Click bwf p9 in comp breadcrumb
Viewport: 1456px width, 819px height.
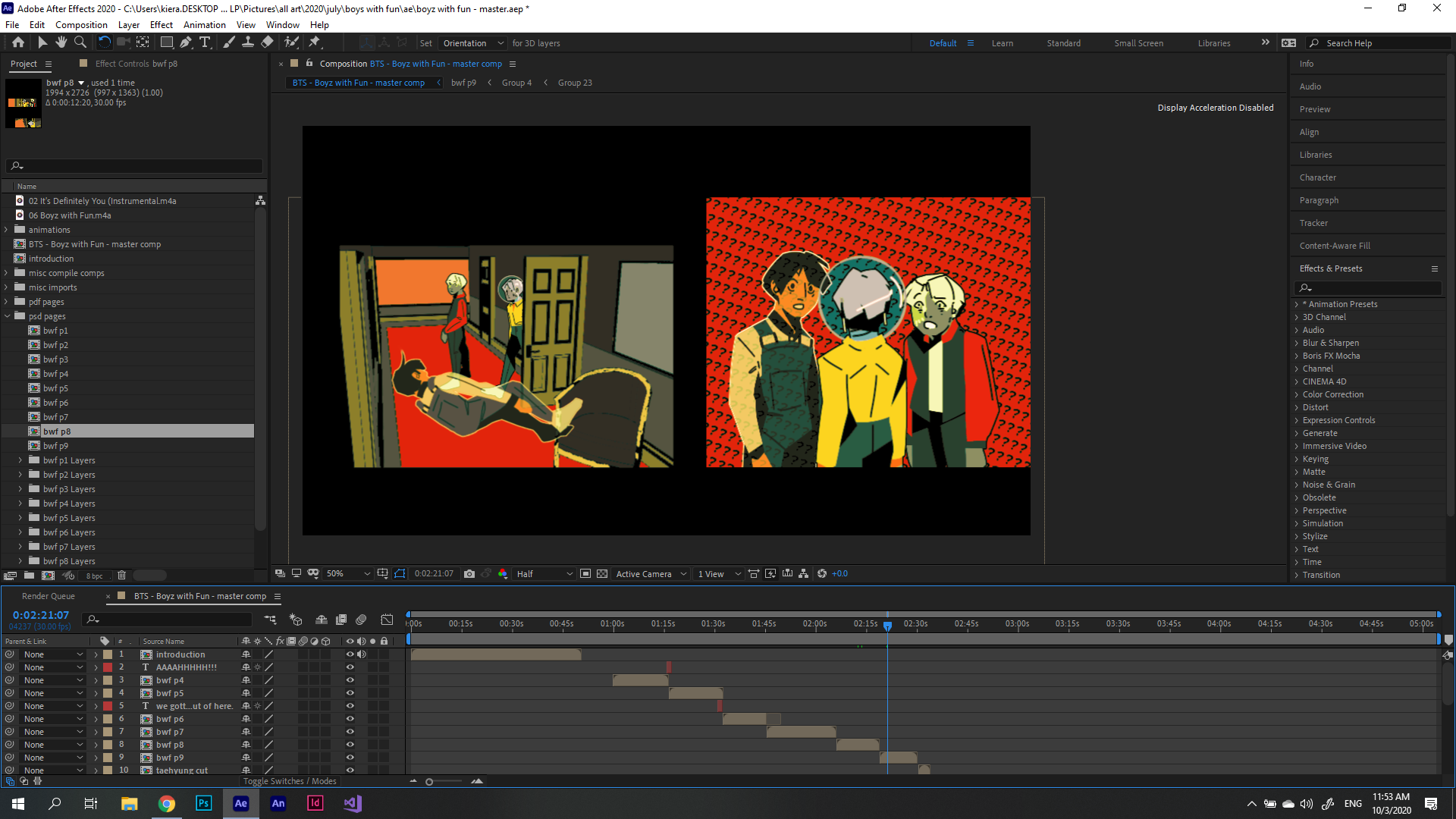[463, 83]
